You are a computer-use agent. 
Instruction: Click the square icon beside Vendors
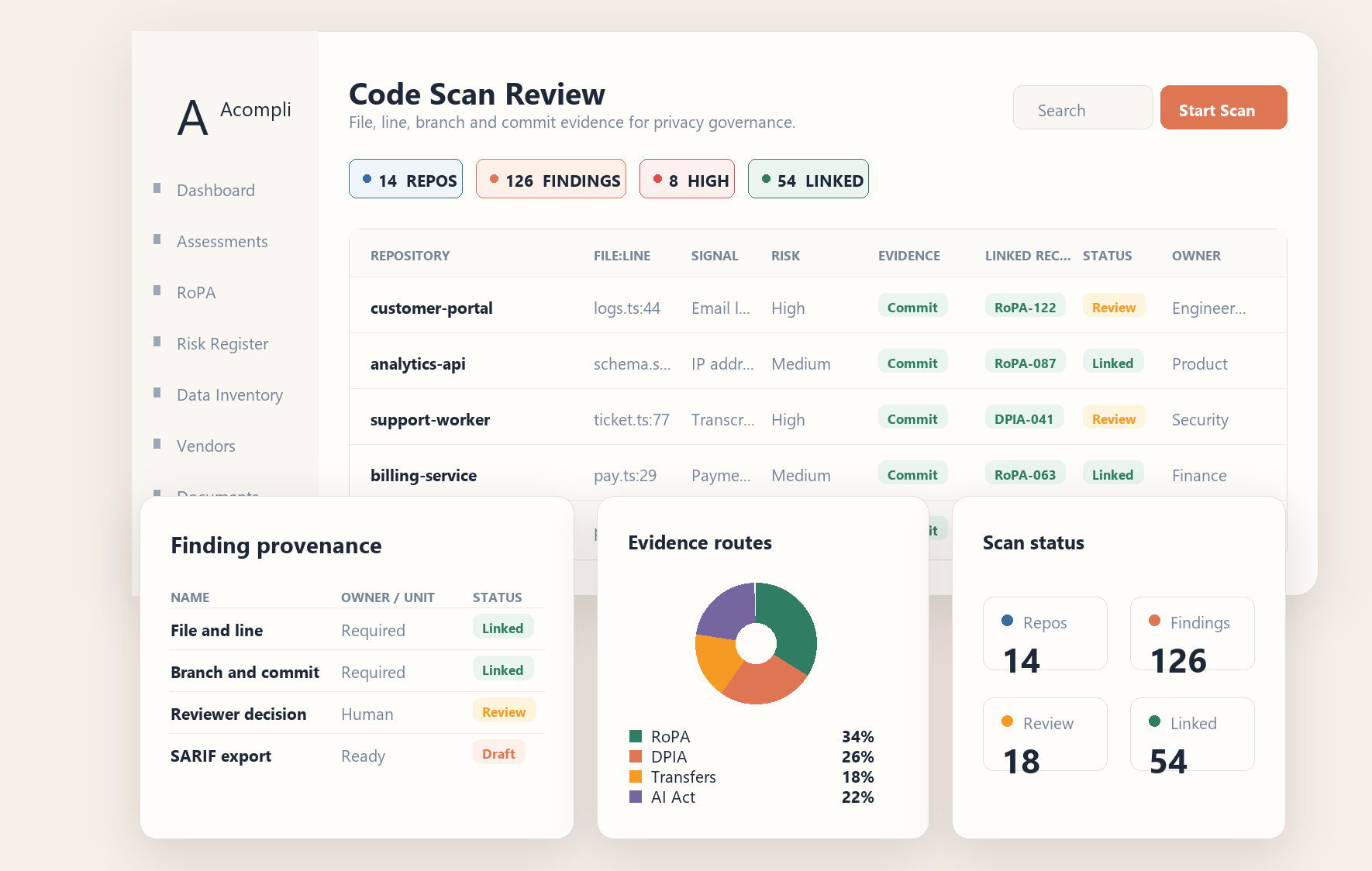tap(157, 443)
